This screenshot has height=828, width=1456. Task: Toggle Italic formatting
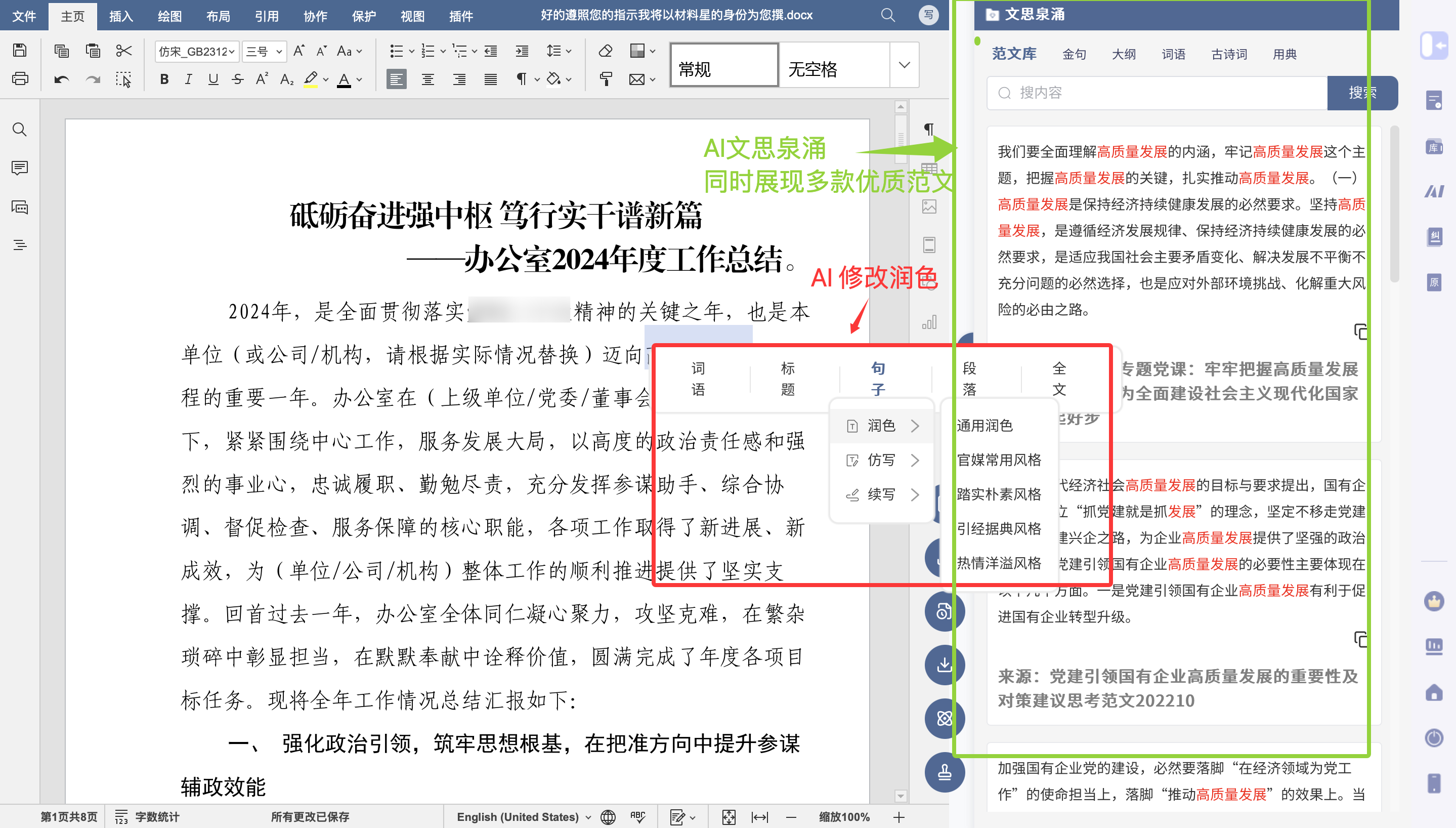point(188,79)
